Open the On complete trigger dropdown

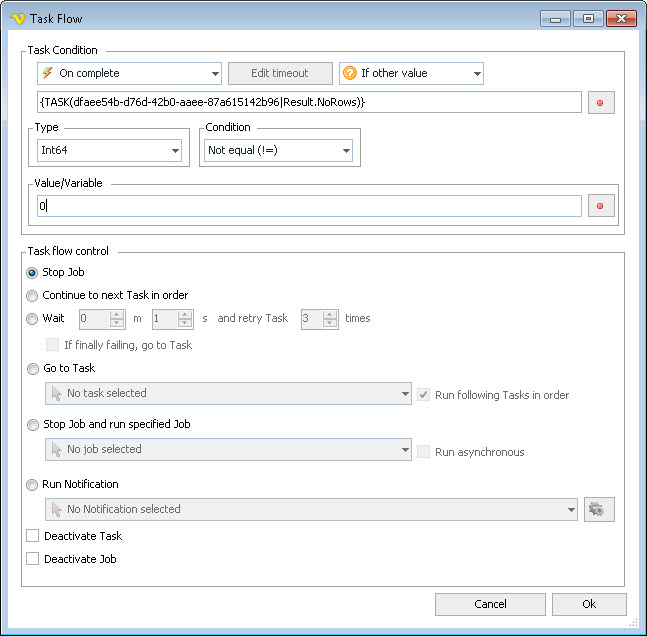tap(129, 73)
